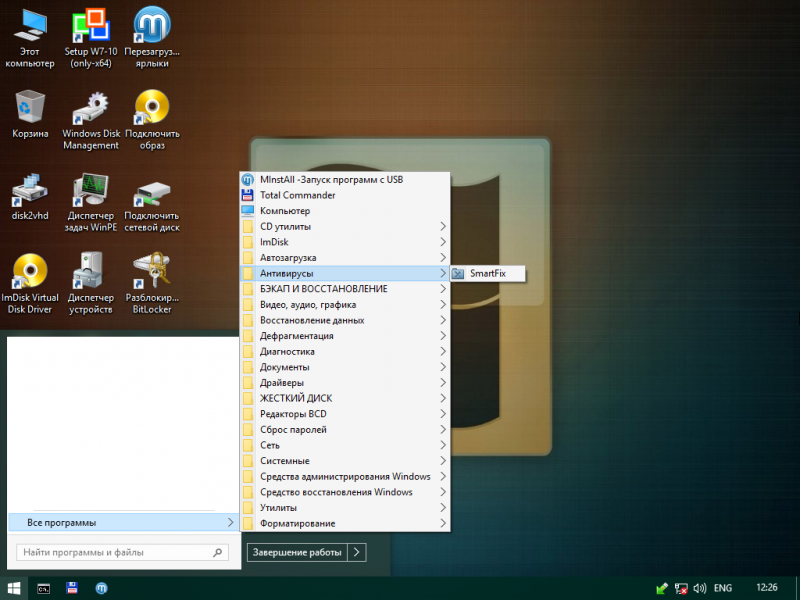This screenshot has height=600, width=800.
Task: Expand Дефрагментация folder submenu
Action: pyautogui.click(x=345, y=336)
